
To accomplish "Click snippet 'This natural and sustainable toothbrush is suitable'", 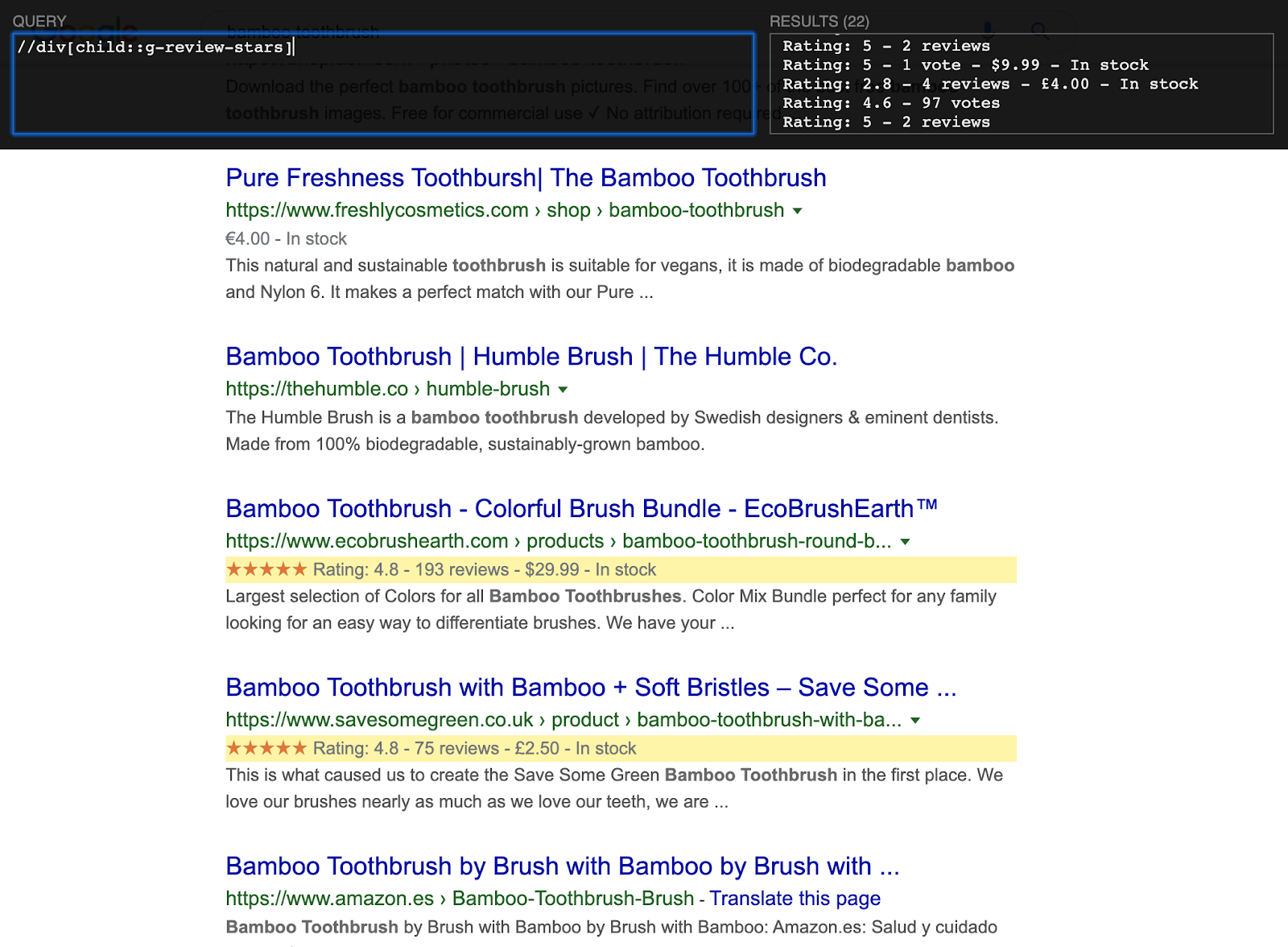I will [x=620, y=279].
